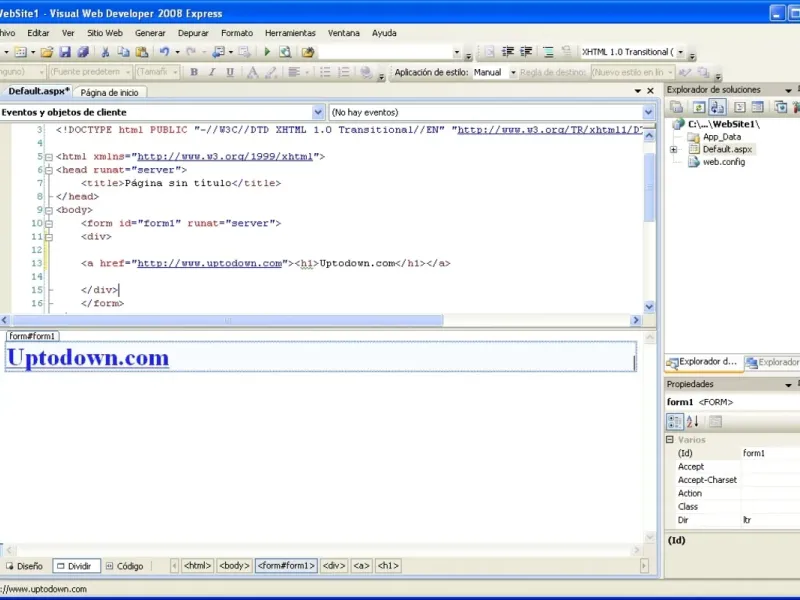Switch to Dividir split view mode

(77, 566)
